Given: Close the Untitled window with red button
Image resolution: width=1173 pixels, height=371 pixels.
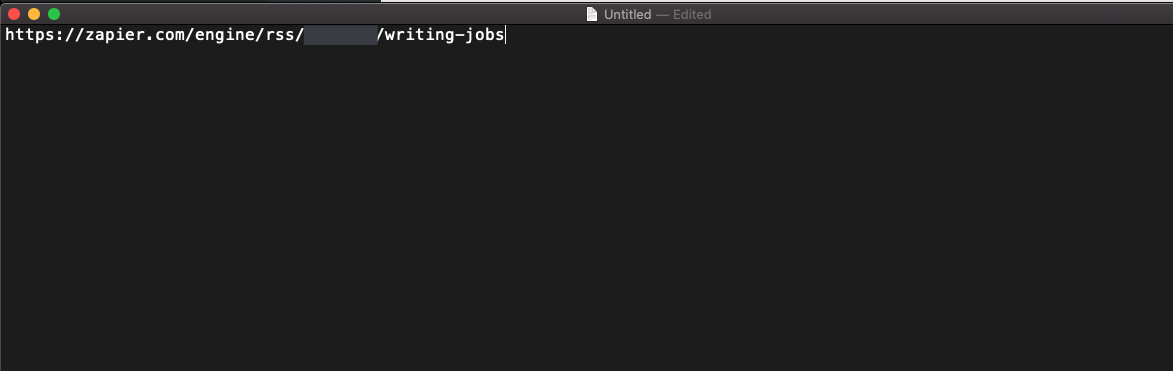Looking at the screenshot, I should (x=14, y=14).
